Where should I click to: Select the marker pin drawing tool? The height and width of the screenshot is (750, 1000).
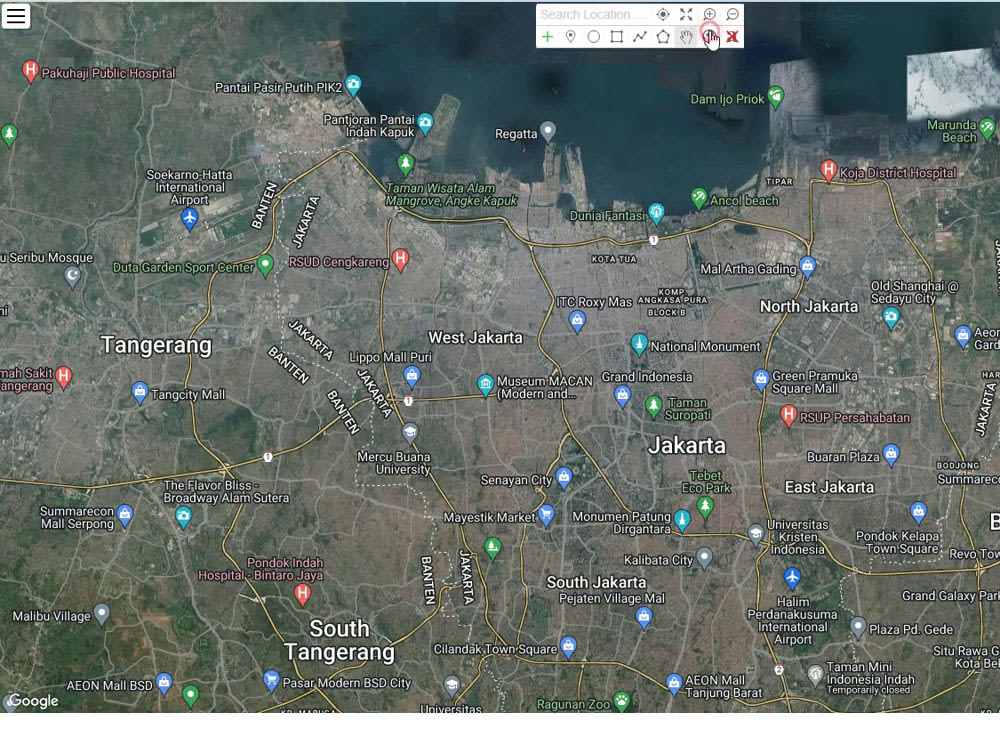click(571, 37)
